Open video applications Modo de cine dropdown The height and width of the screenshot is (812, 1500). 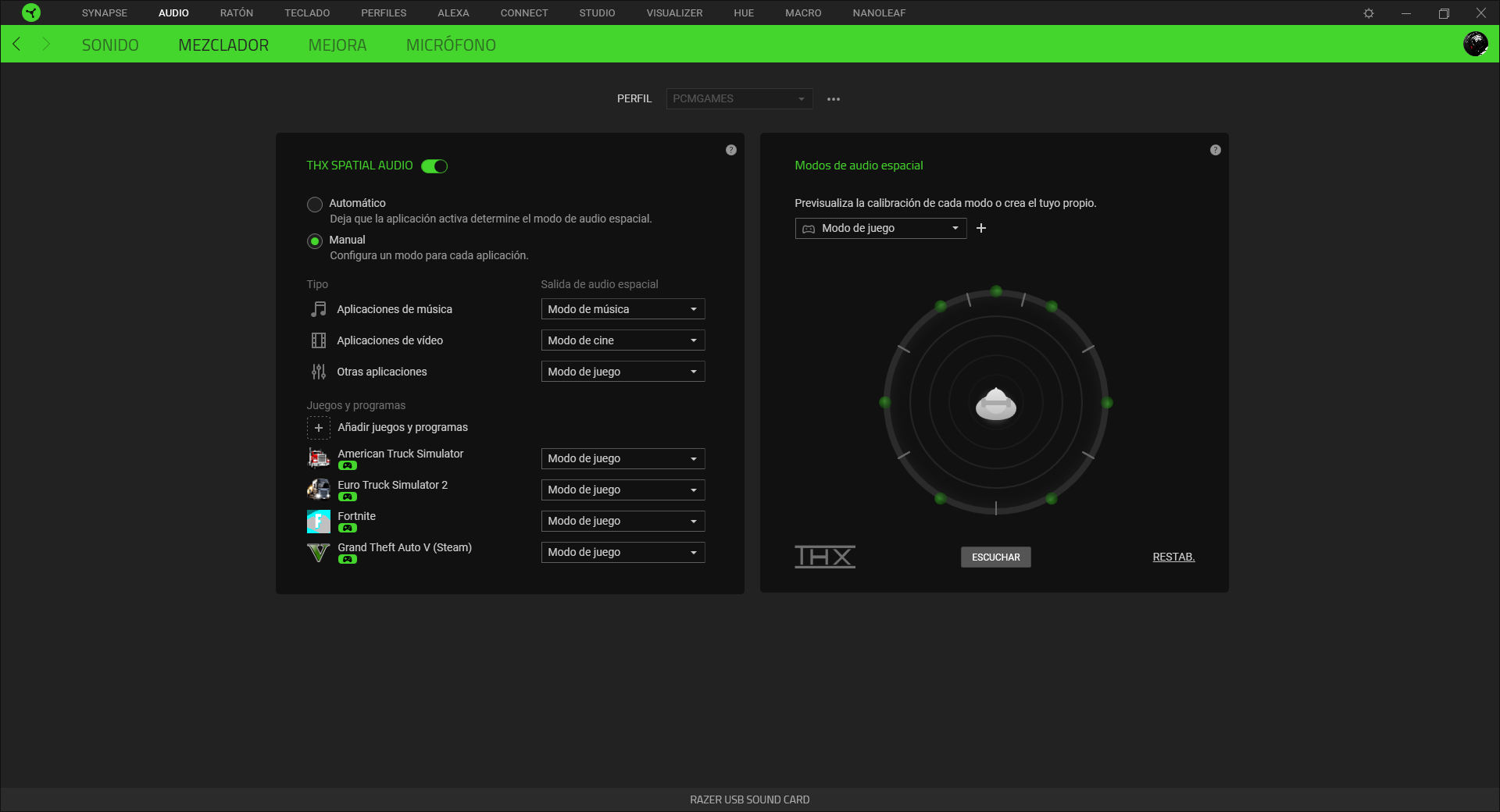pyautogui.click(x=623, y=340)
